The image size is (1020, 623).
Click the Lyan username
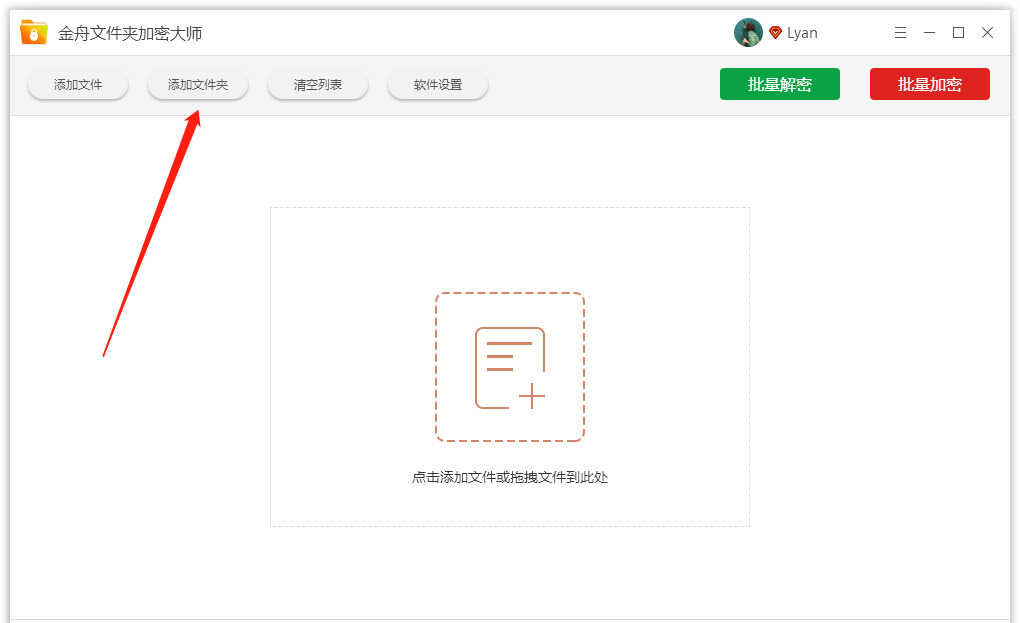tap(802, 33)
